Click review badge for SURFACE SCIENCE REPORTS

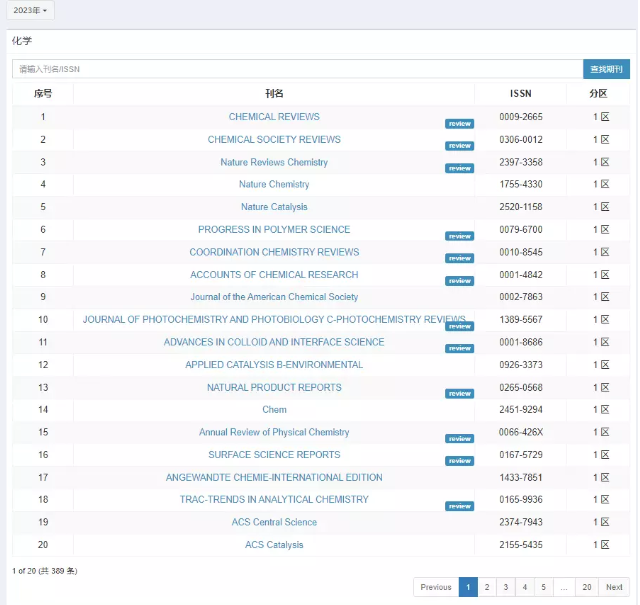460,460
